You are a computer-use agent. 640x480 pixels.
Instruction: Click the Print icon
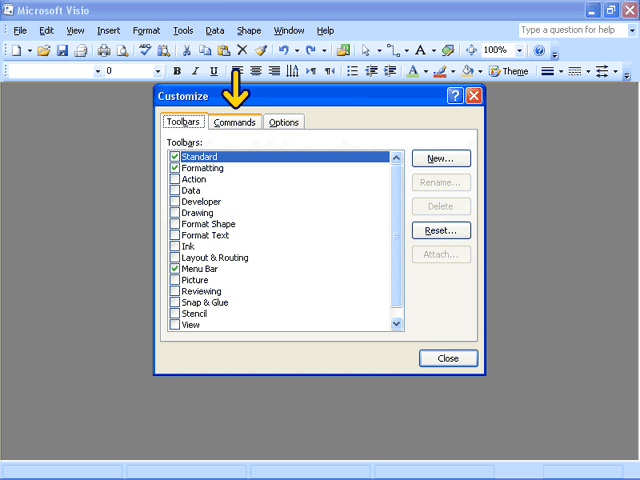point(103,50)
